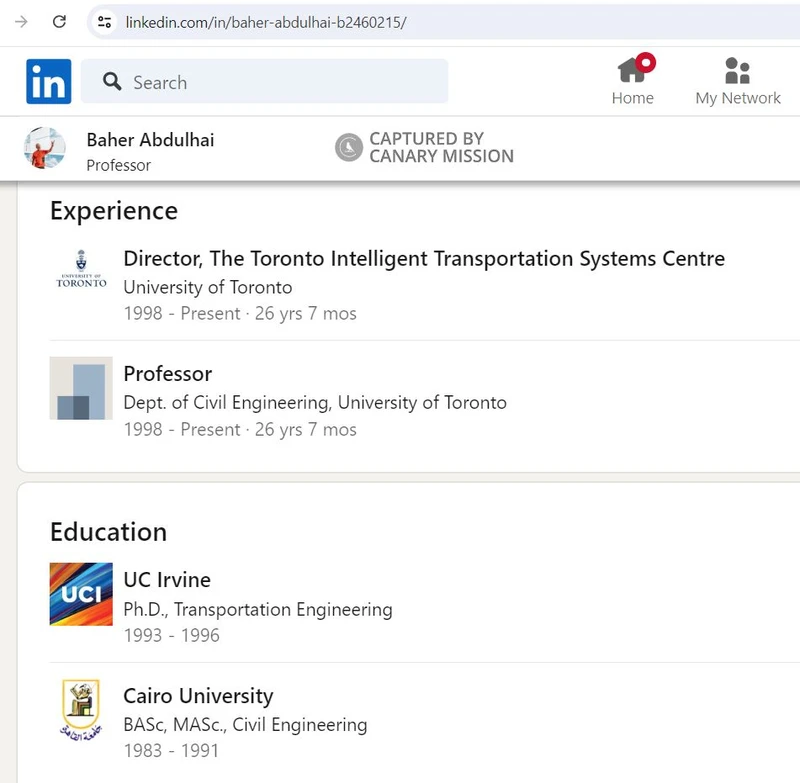The width and height of the screenshot is (800, 783).
Task: Click the LinkedIn home logo
Action: (48, 81)
